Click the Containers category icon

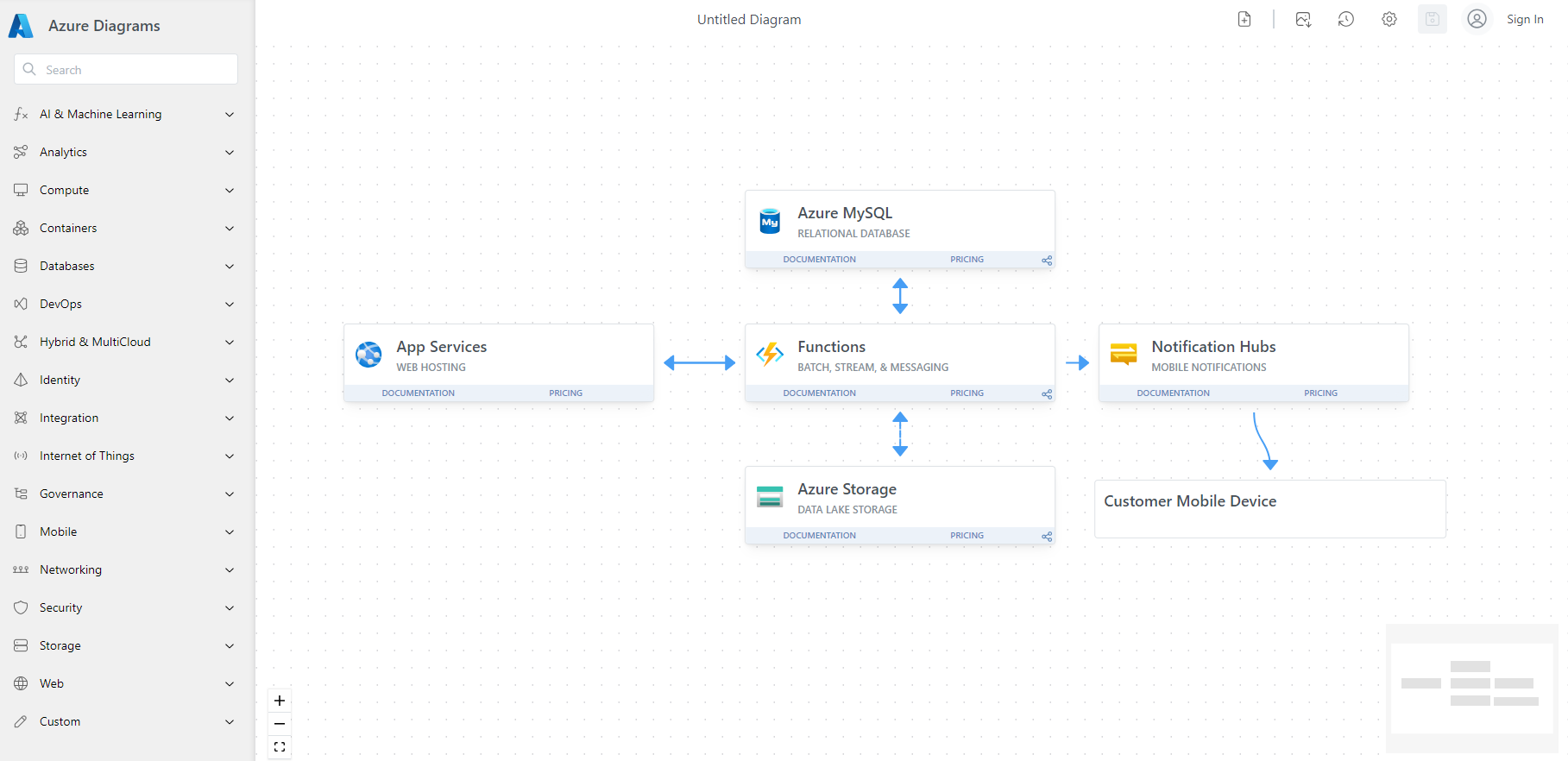pyautogui.click(x=21, y=228)
